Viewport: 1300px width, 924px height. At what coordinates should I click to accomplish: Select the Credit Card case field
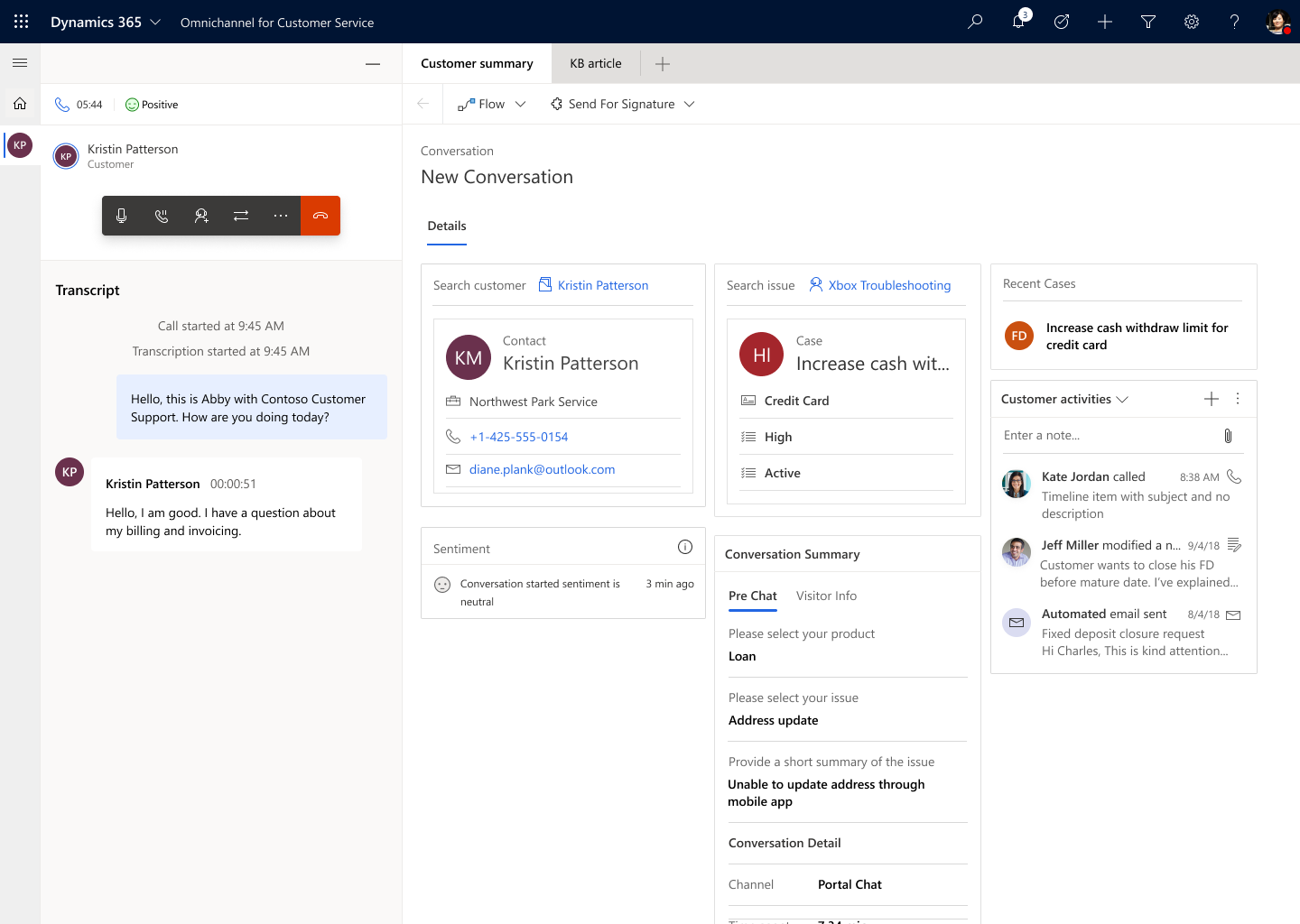coord(846,401)
